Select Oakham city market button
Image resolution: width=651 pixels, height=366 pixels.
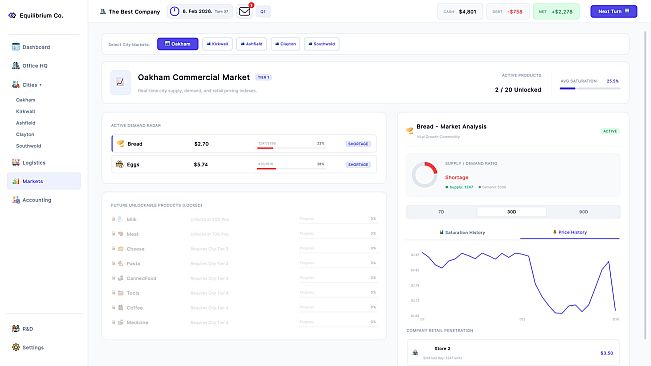[178, 44]
